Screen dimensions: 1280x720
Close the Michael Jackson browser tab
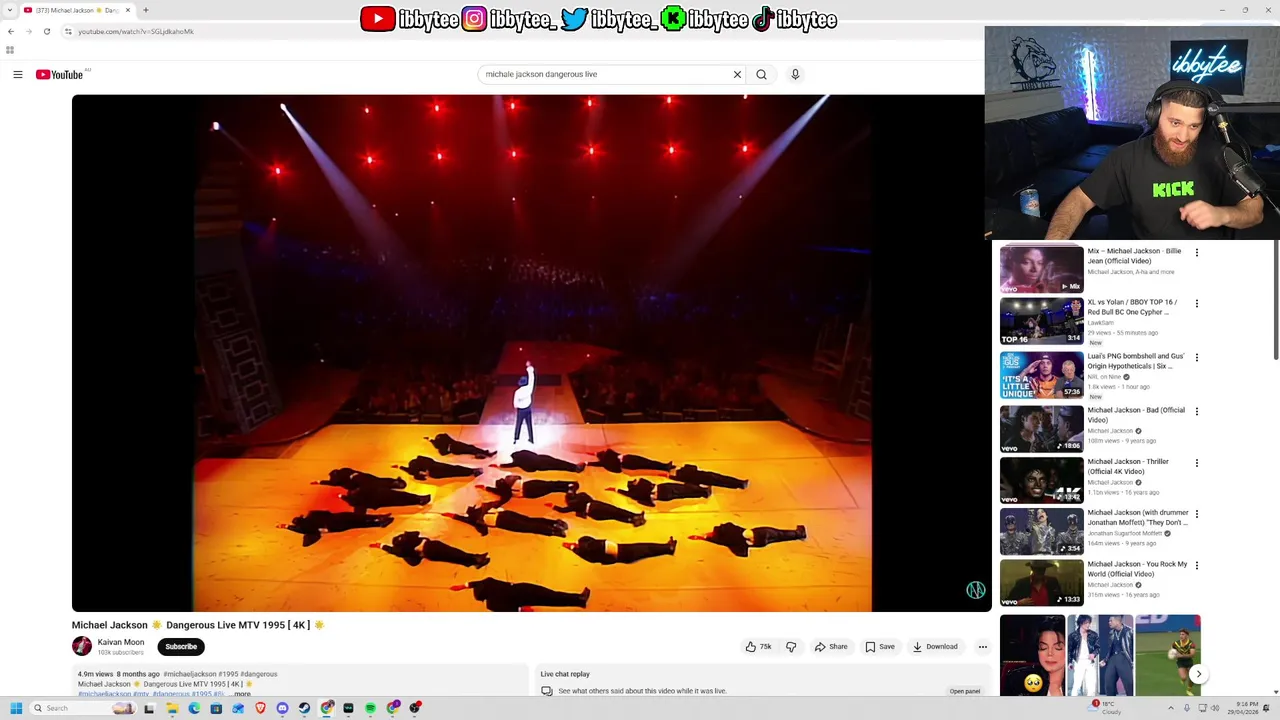click(x=127, y=10)
